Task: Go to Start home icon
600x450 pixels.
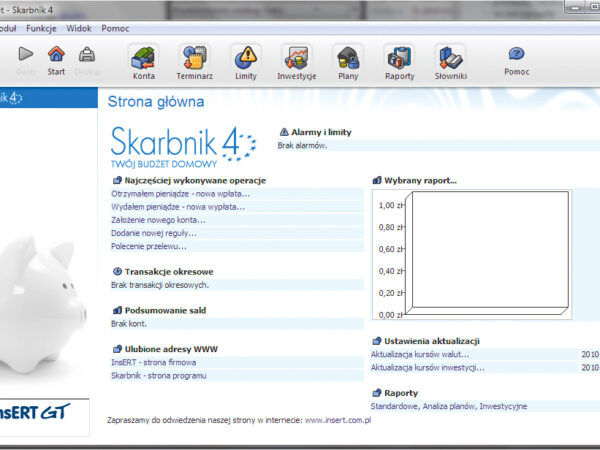Action: (56, 58)
